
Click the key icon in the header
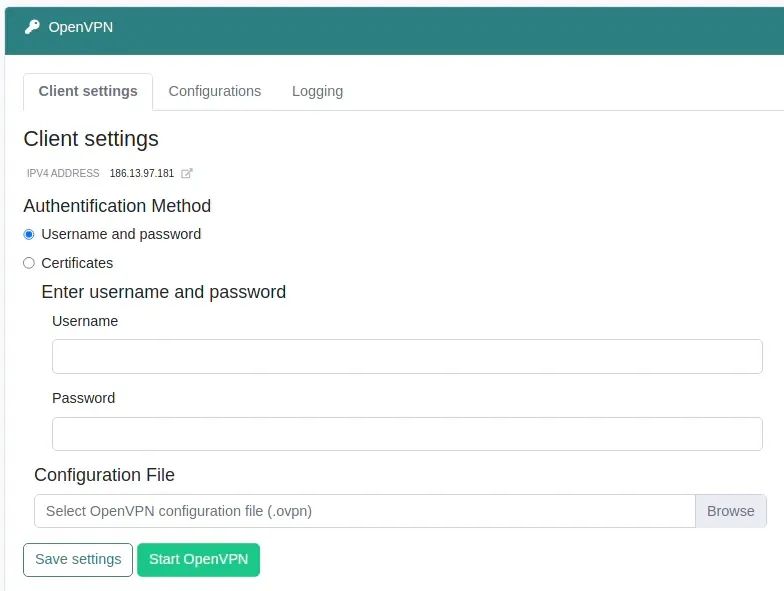pos(32,27)
